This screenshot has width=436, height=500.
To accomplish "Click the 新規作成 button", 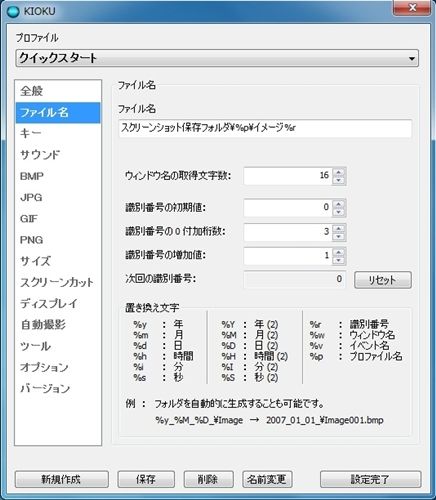I will point(62,479).
